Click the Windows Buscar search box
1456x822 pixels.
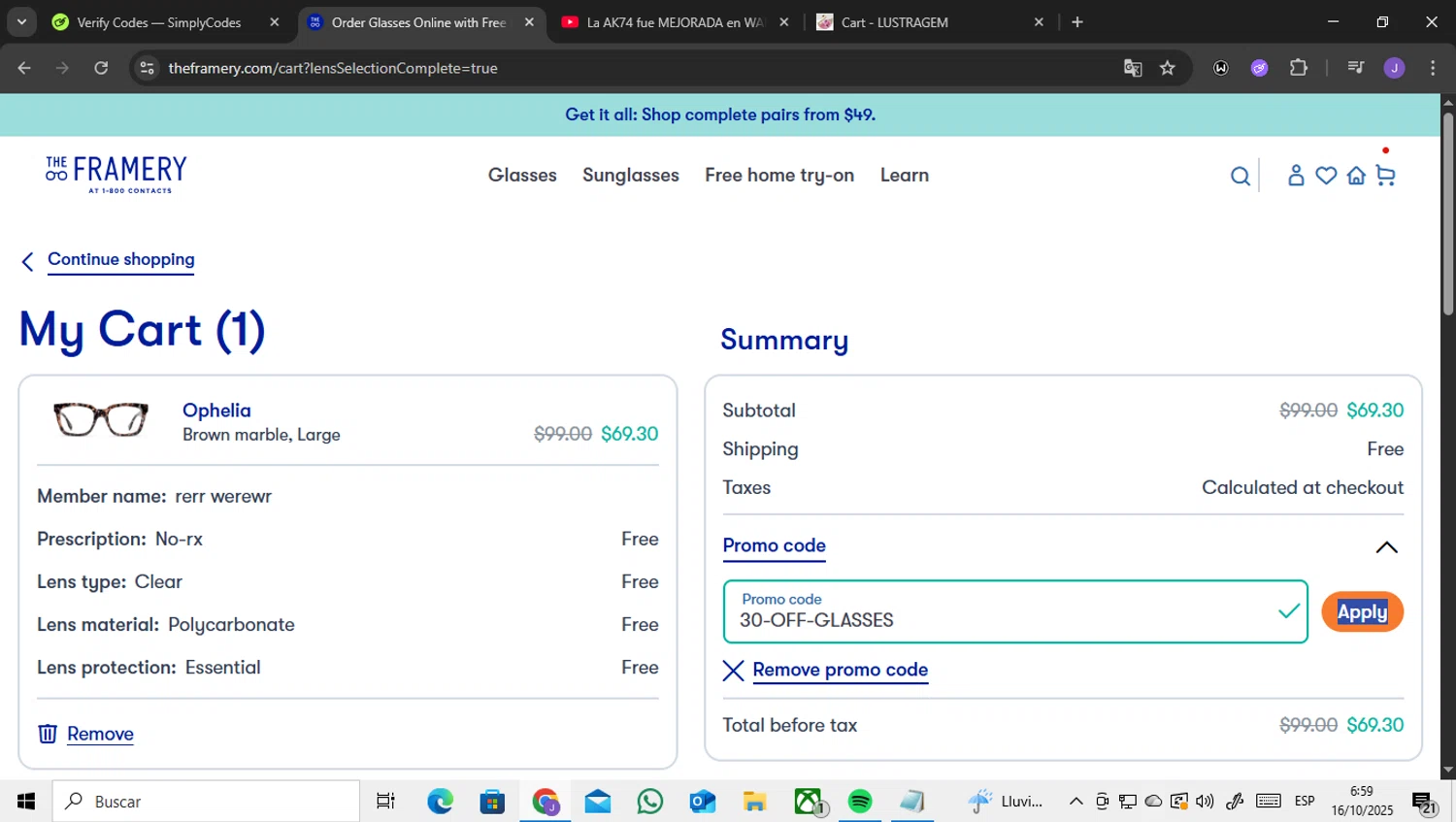[206, 802]
